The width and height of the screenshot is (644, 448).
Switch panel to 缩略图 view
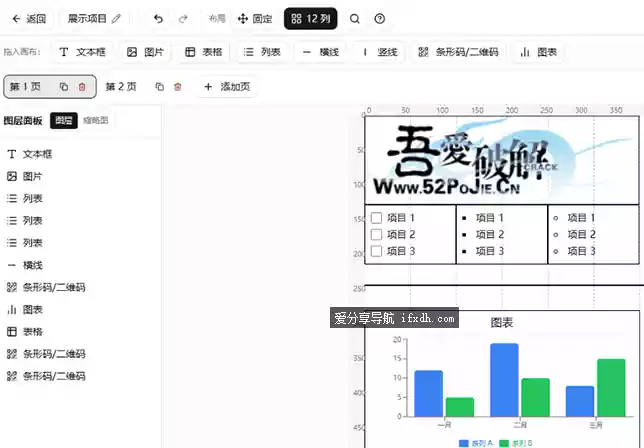pyautogui.click(x=96, y=120)
